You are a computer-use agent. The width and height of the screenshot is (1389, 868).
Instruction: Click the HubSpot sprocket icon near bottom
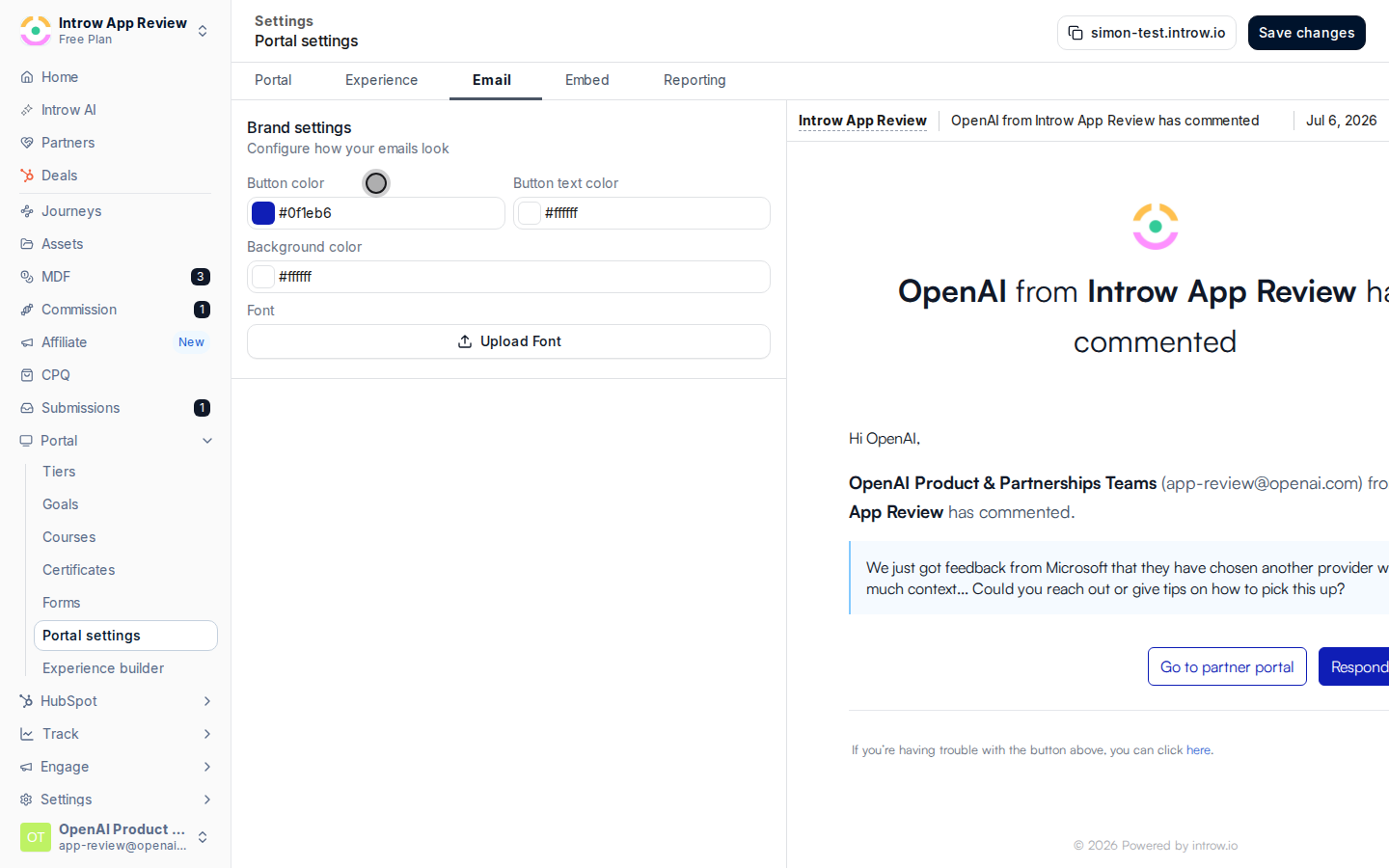click(26, 701)
